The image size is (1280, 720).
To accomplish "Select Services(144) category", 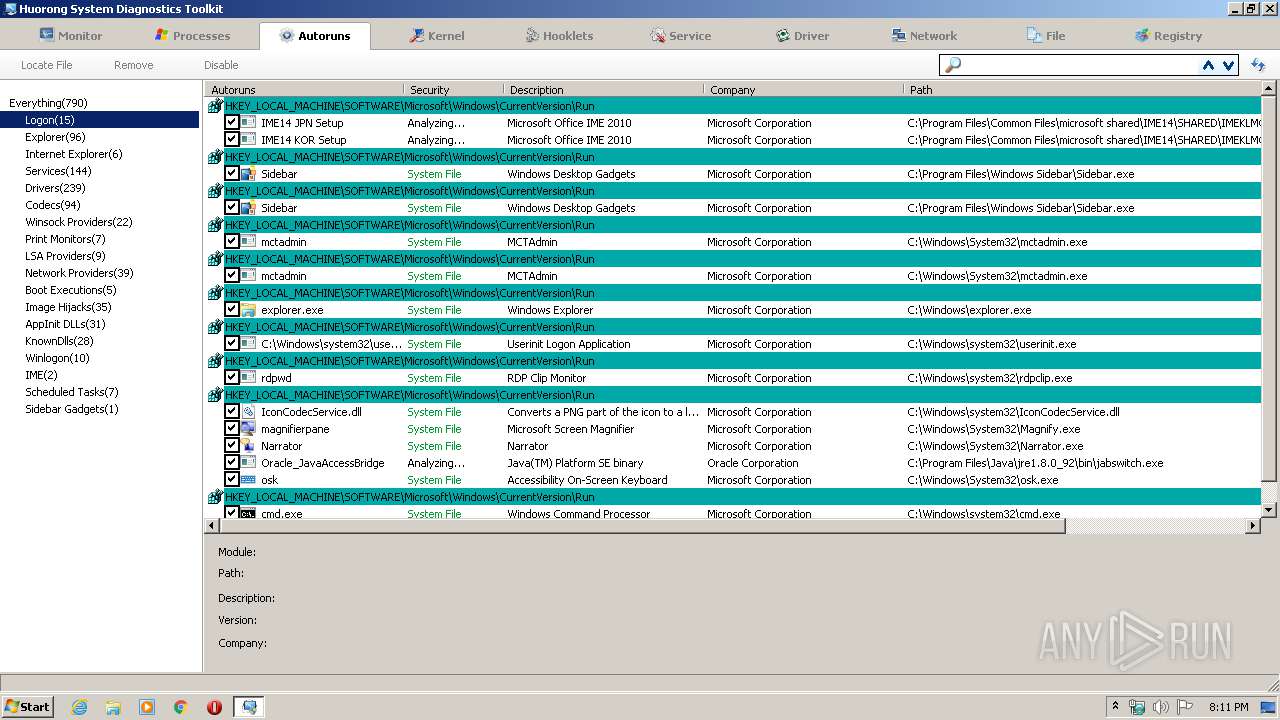I will pyautogui.click(x=58, y=171).
